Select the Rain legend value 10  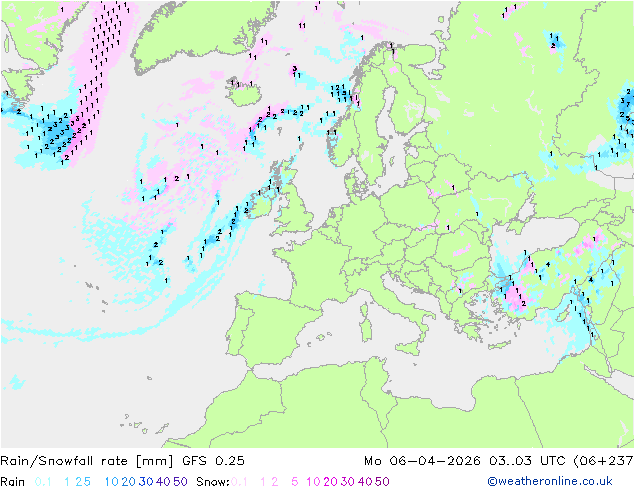112,482
